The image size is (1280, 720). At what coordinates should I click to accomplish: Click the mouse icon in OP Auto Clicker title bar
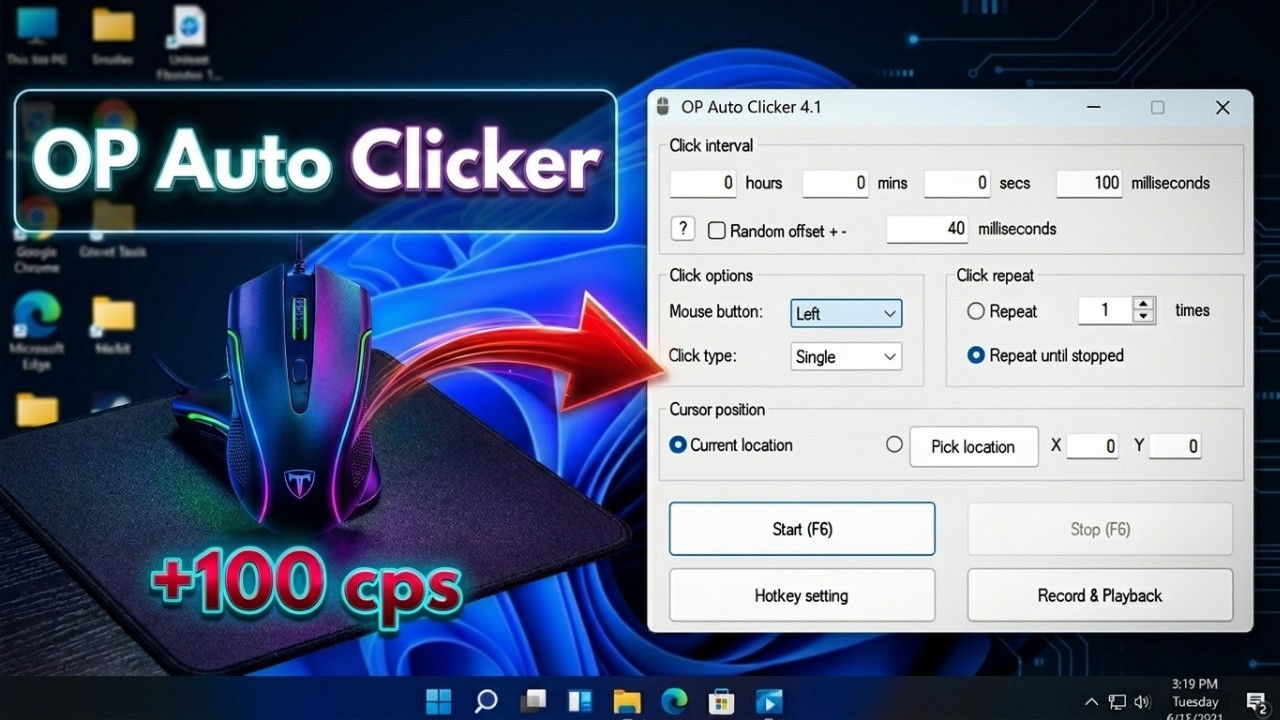[x=664, y=107]
